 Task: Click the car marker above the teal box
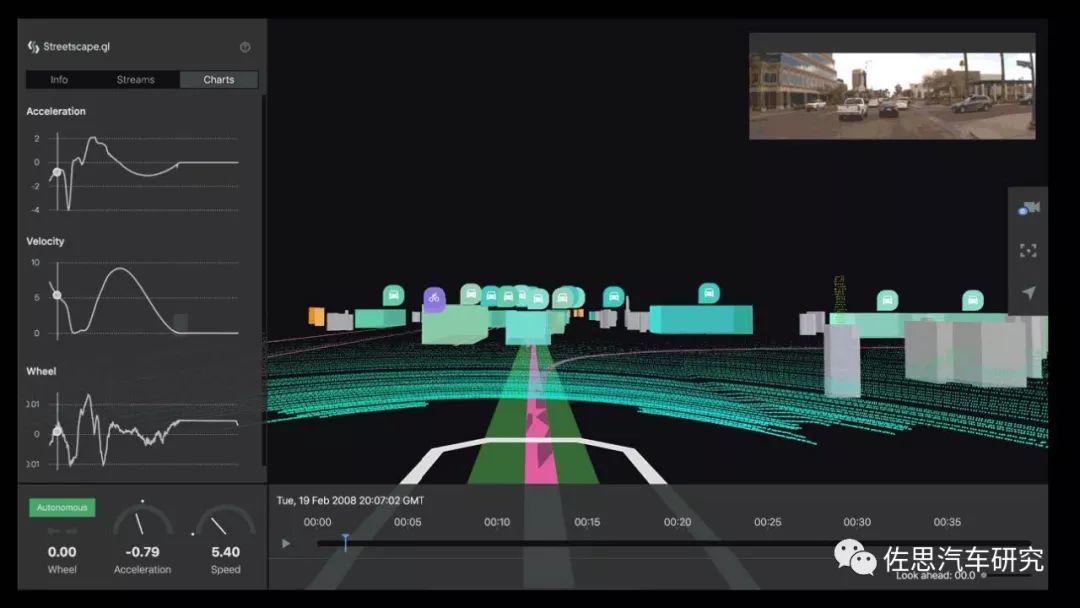click(708, 293)
